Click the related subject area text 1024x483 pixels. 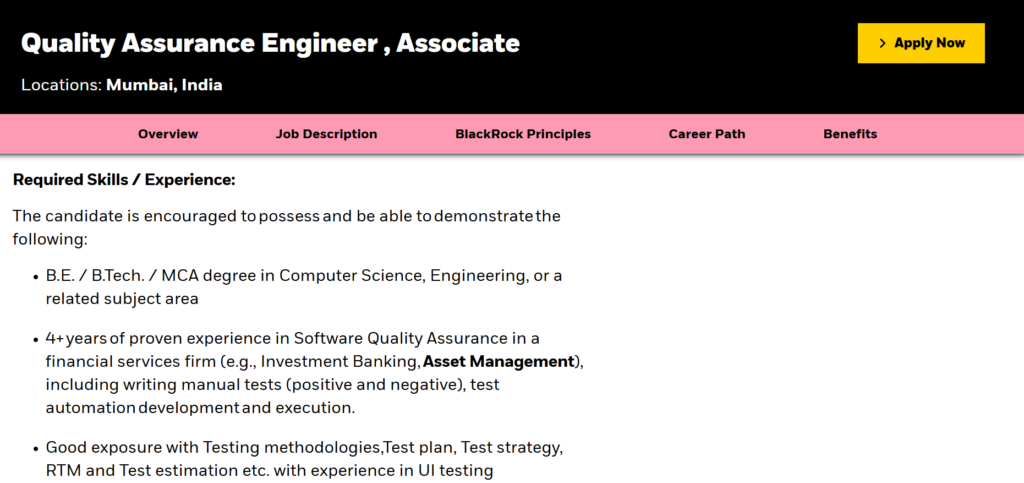click(x=121, y=299)
